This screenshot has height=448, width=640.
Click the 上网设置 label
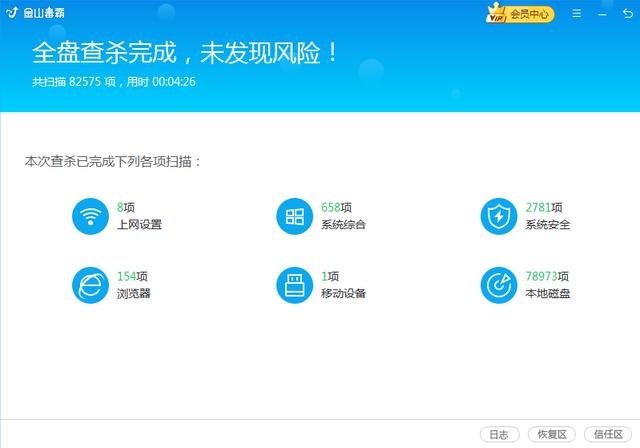coord(140,224)
